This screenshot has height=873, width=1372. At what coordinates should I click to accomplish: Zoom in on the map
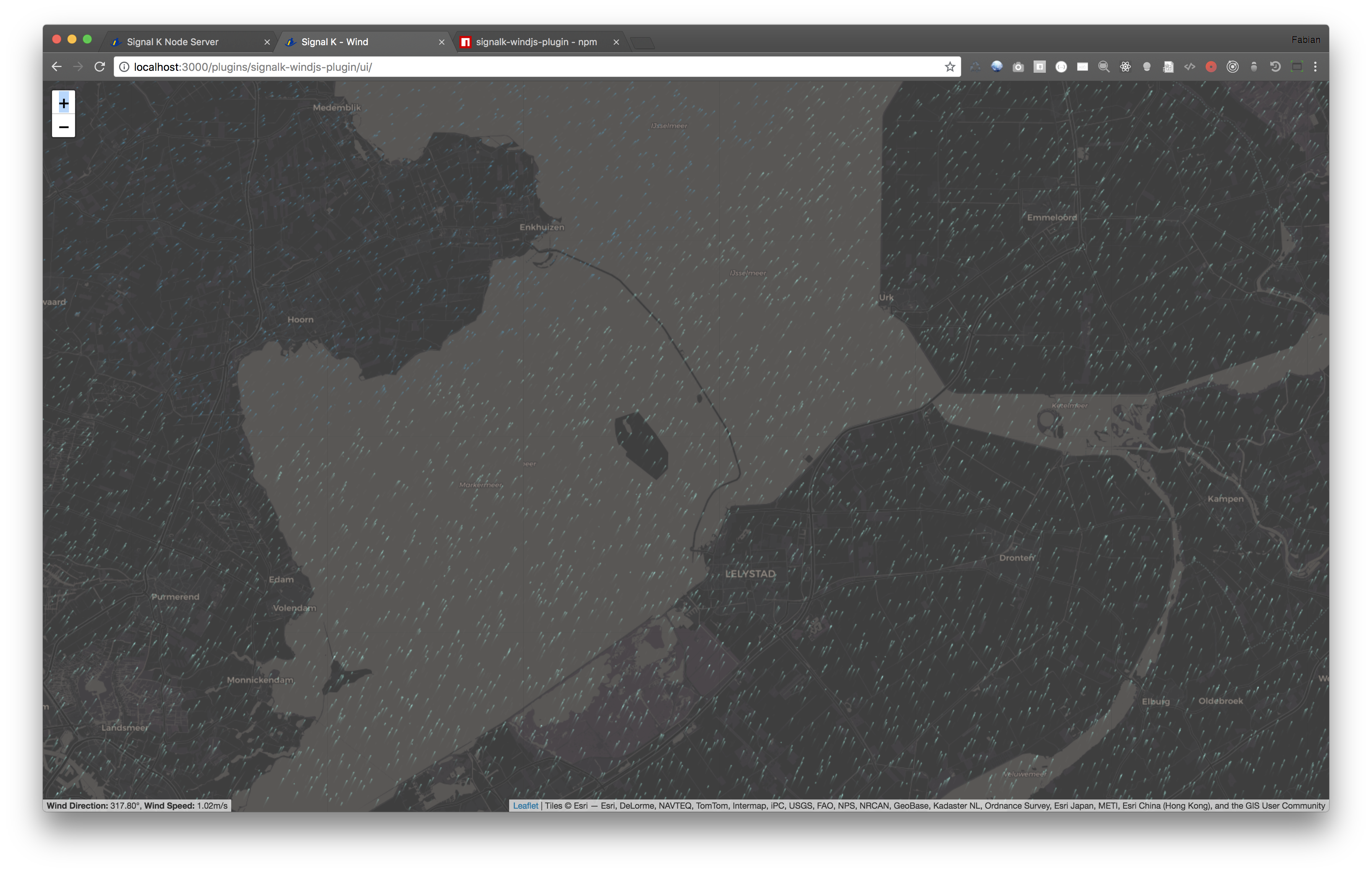pos(63,103)
